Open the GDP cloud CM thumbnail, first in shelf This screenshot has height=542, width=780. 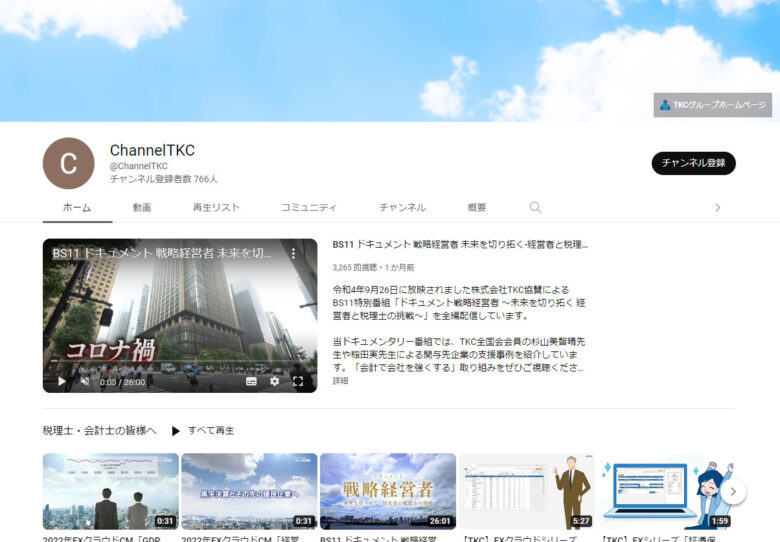tap(110, 491)
